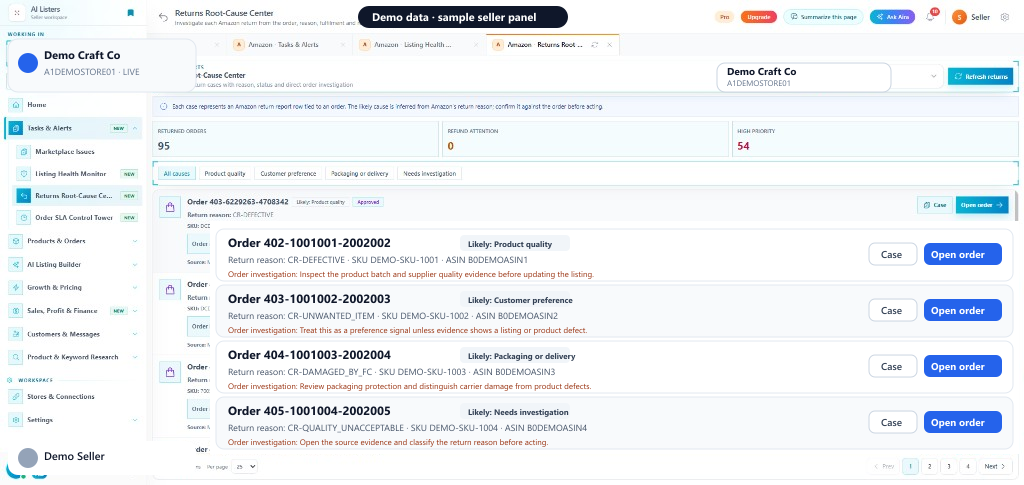1024x485 pixels.
Task: Click the Order SLA Control Tower clock icon
Action: click(24, 217)
